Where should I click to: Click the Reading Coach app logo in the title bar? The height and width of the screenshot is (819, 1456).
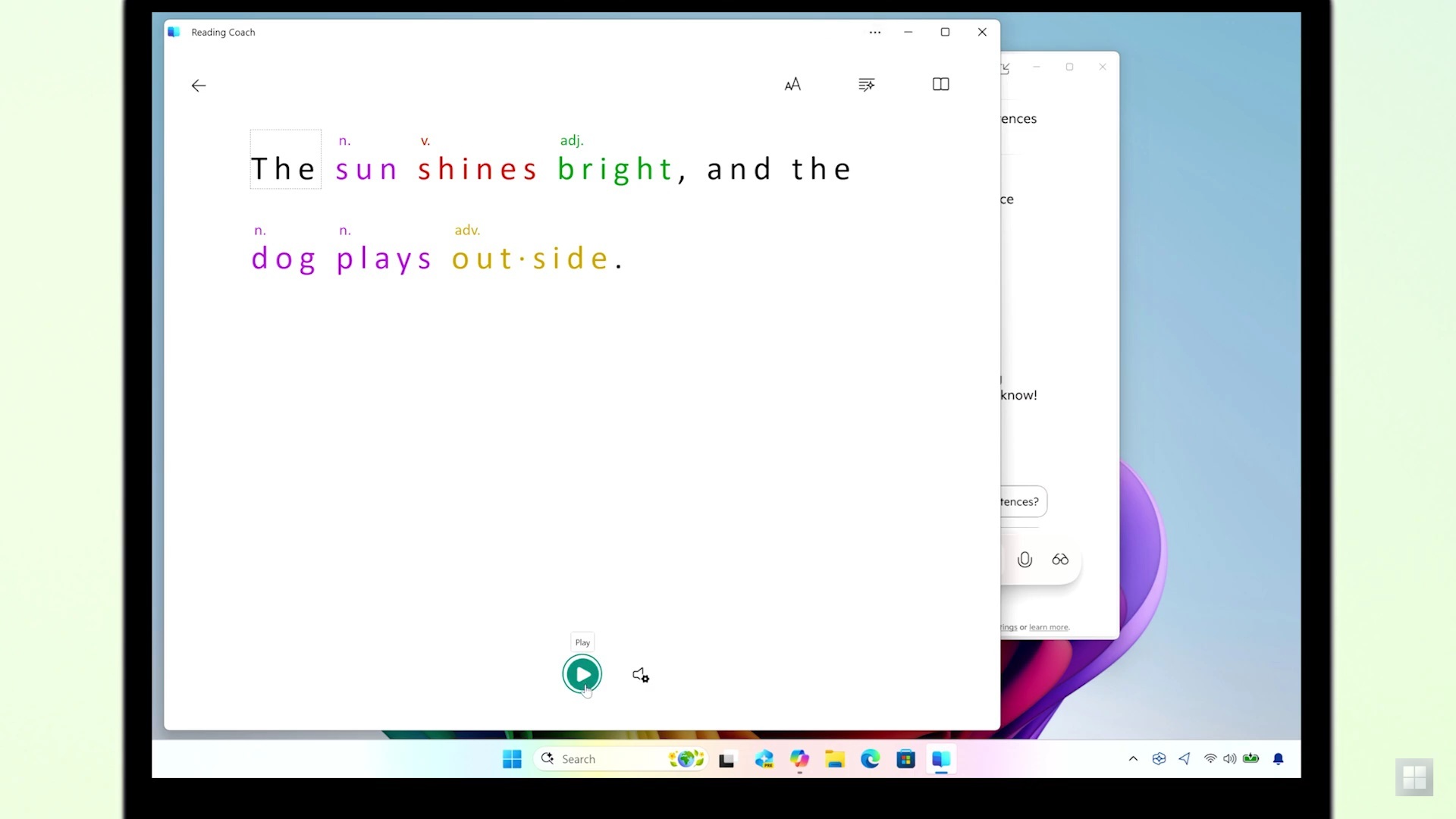coord(174,32)
